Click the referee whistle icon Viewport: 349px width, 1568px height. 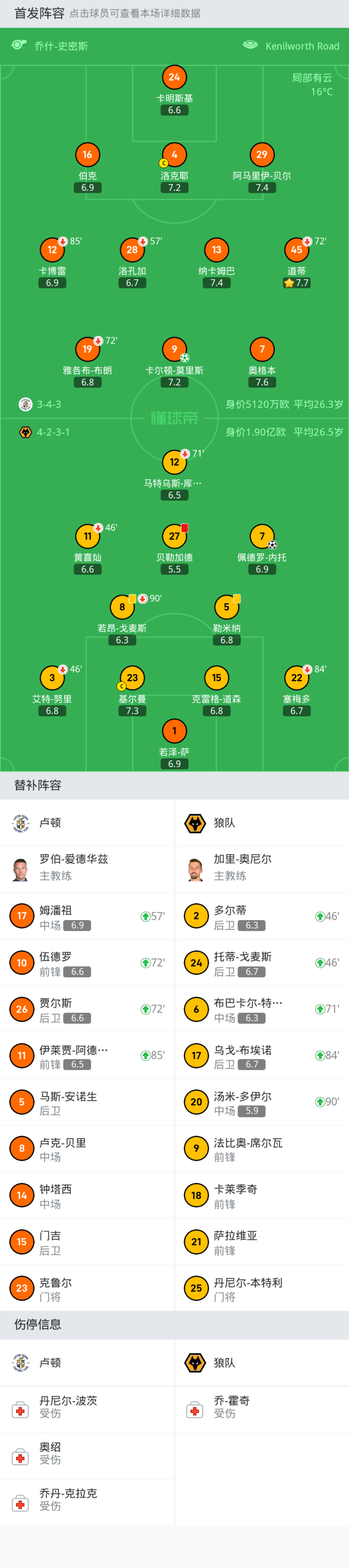(x=19, y=45)
